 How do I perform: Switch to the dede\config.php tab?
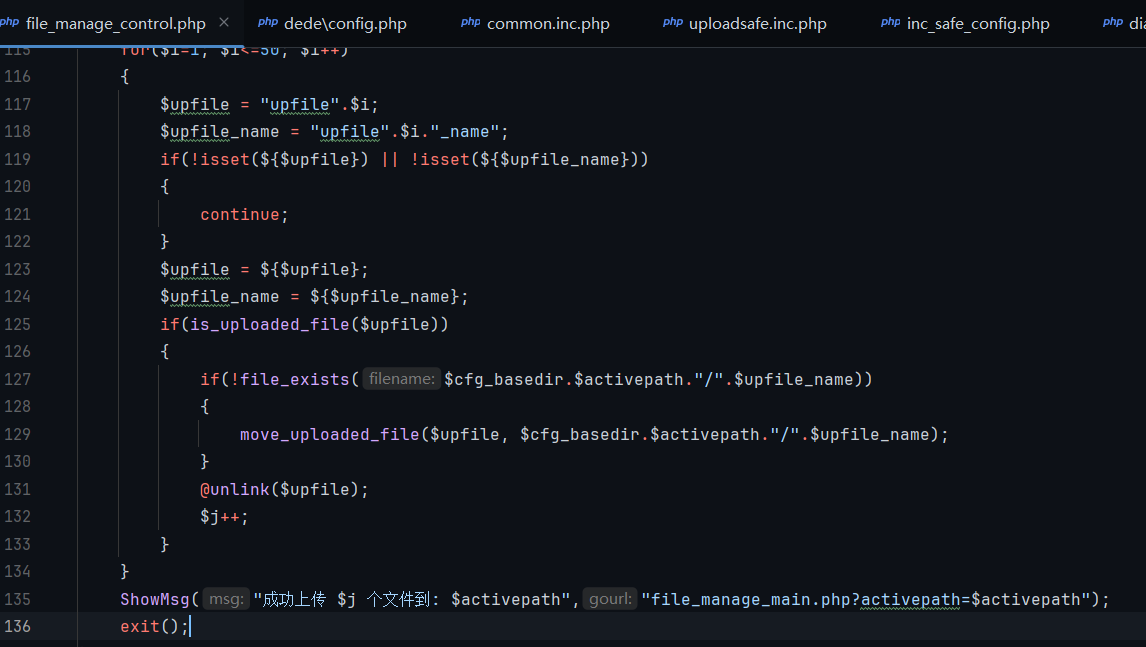pyautogui.click(x=344, y=23)
